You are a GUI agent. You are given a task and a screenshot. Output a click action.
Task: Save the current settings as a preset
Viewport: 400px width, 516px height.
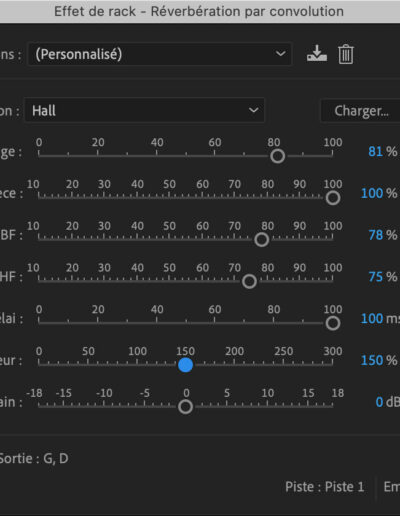point(317,54)
